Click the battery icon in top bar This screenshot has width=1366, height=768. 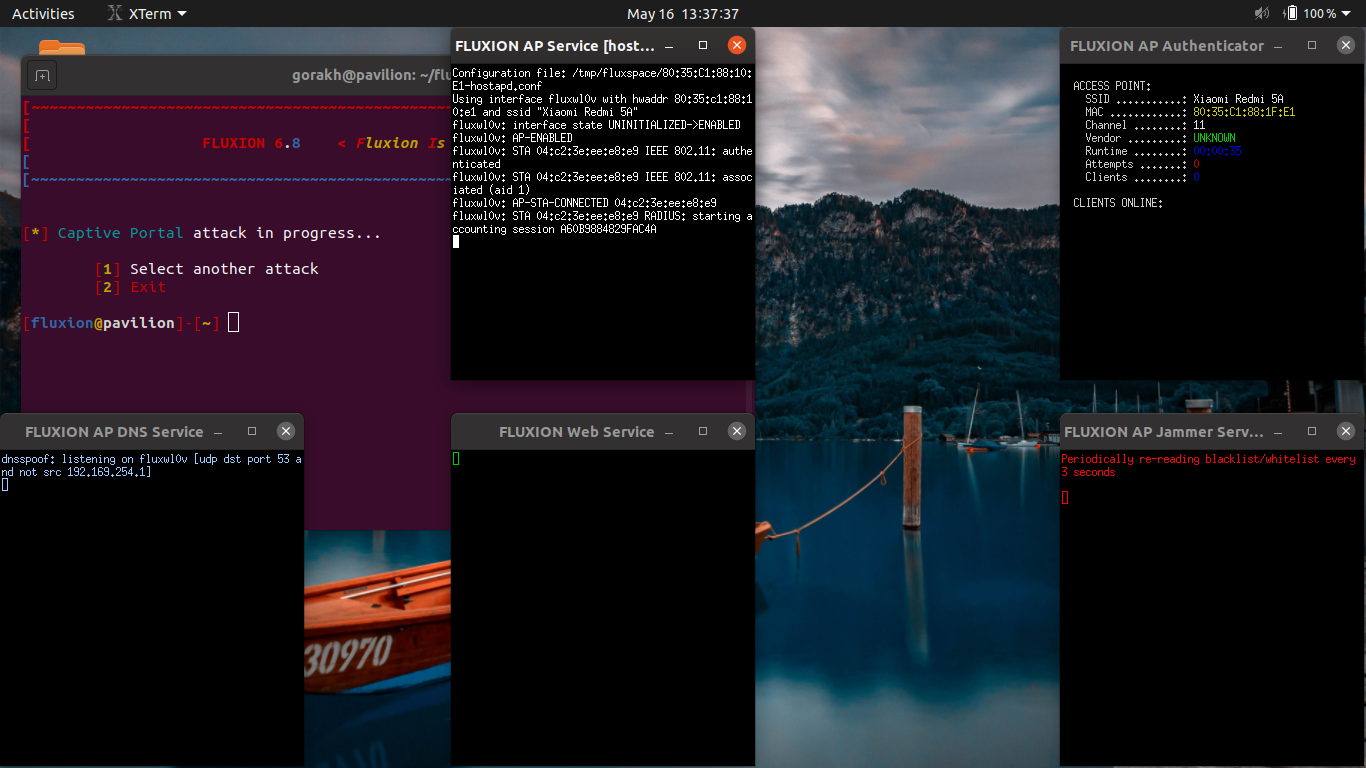[x=1291, y=14]
